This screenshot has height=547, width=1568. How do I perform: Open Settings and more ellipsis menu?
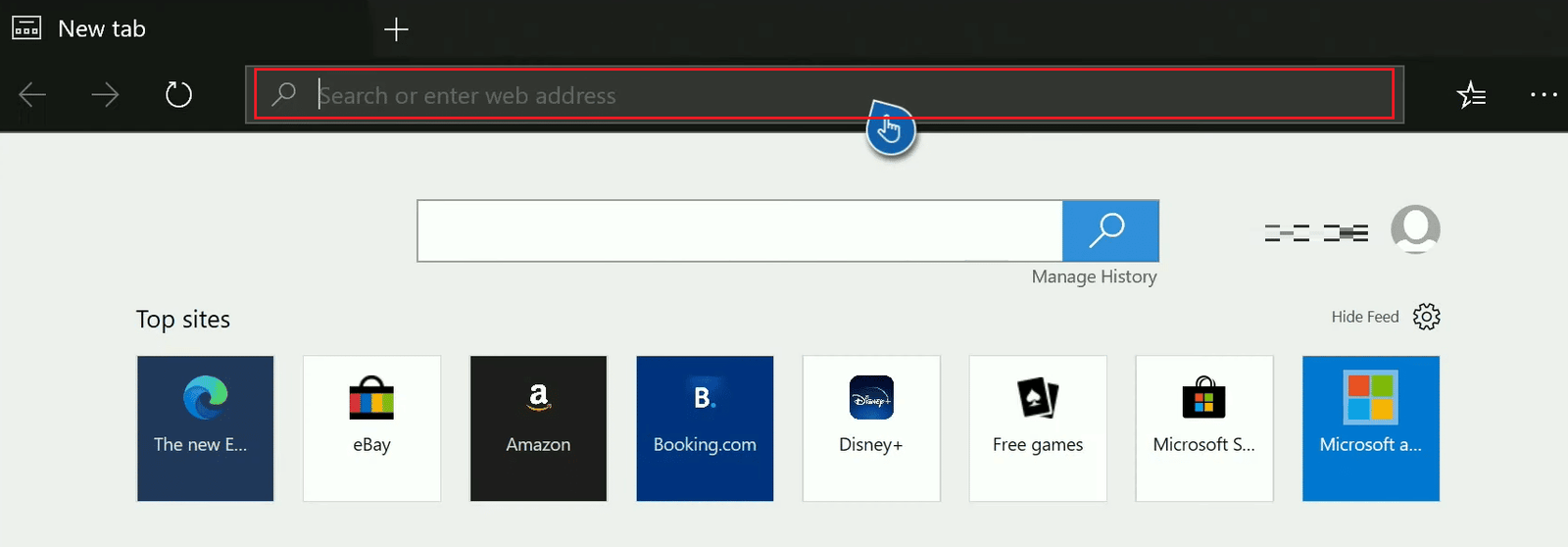click(1543, 95)
